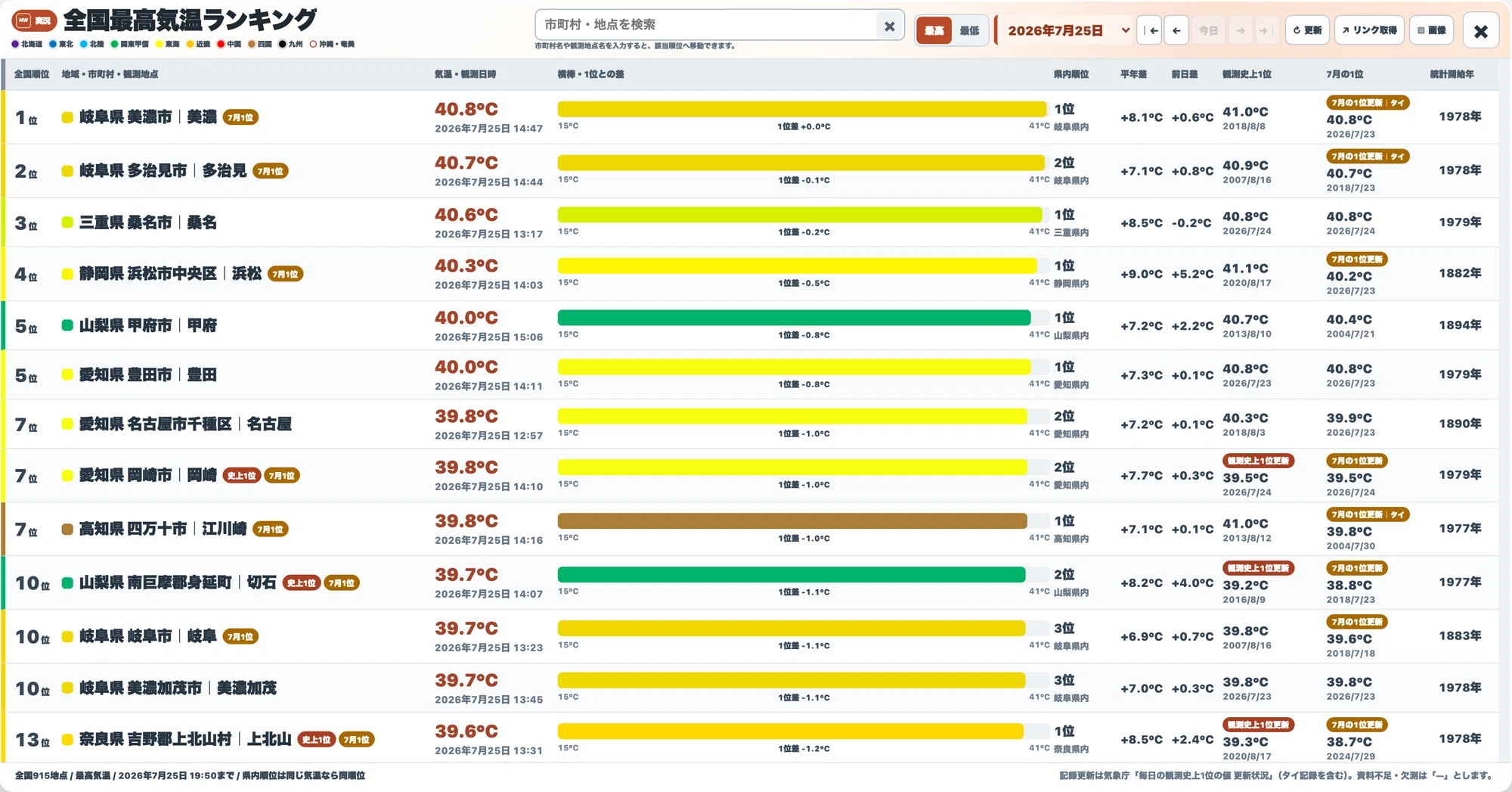The height and width of the screenshot is (792, 1512).
Task: Click the 前日差 column header
Action: click(x=1185, y=74)
